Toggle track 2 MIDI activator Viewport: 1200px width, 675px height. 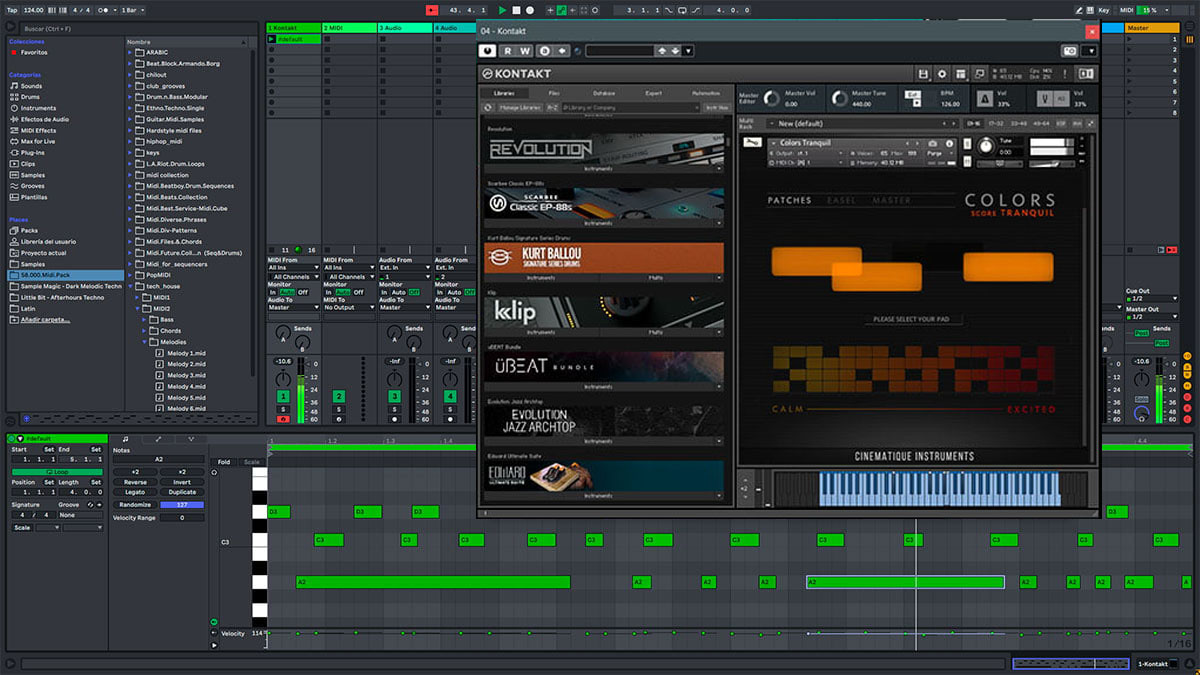point(339,397)
